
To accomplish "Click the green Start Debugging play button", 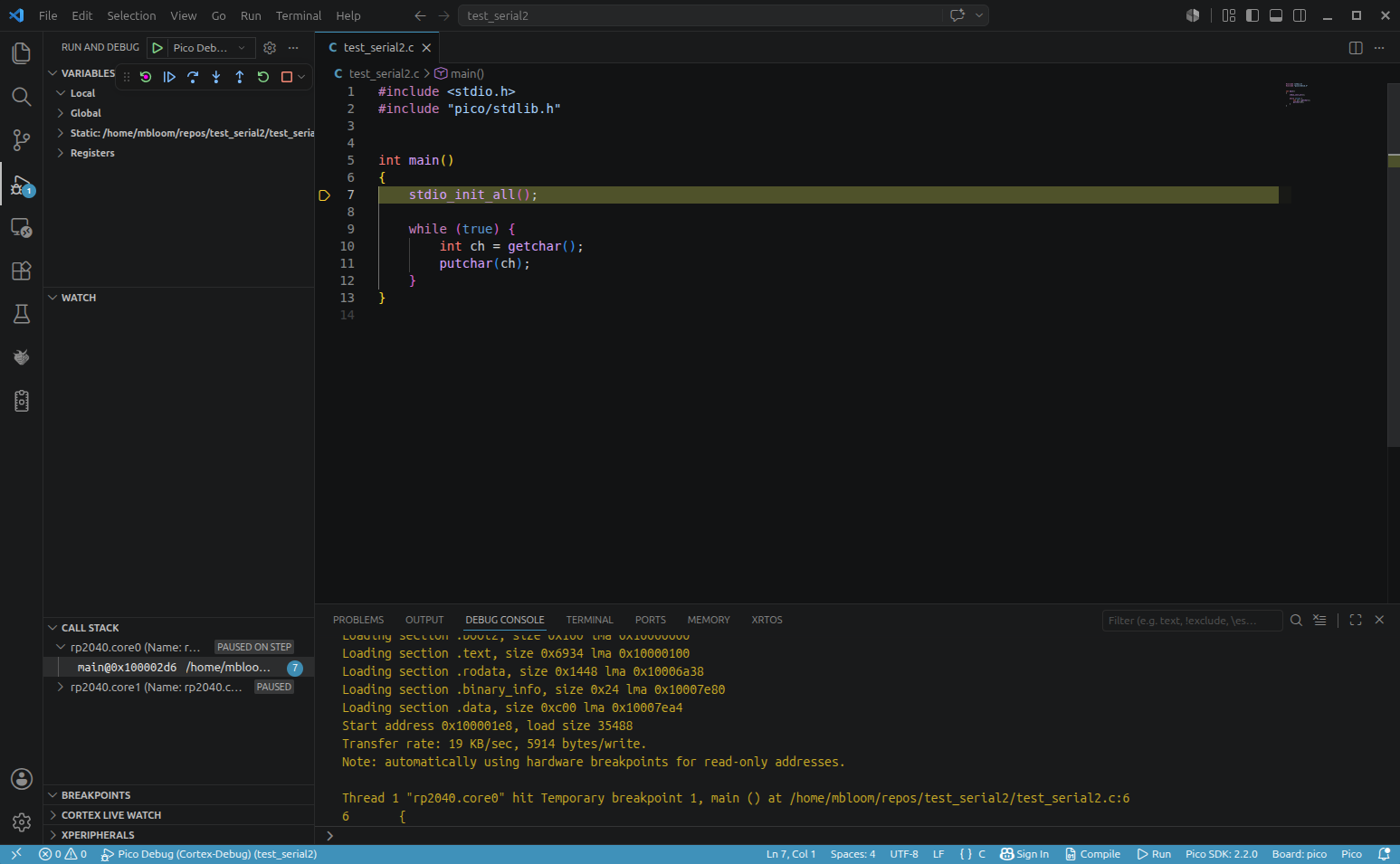I will coord(157,48).
